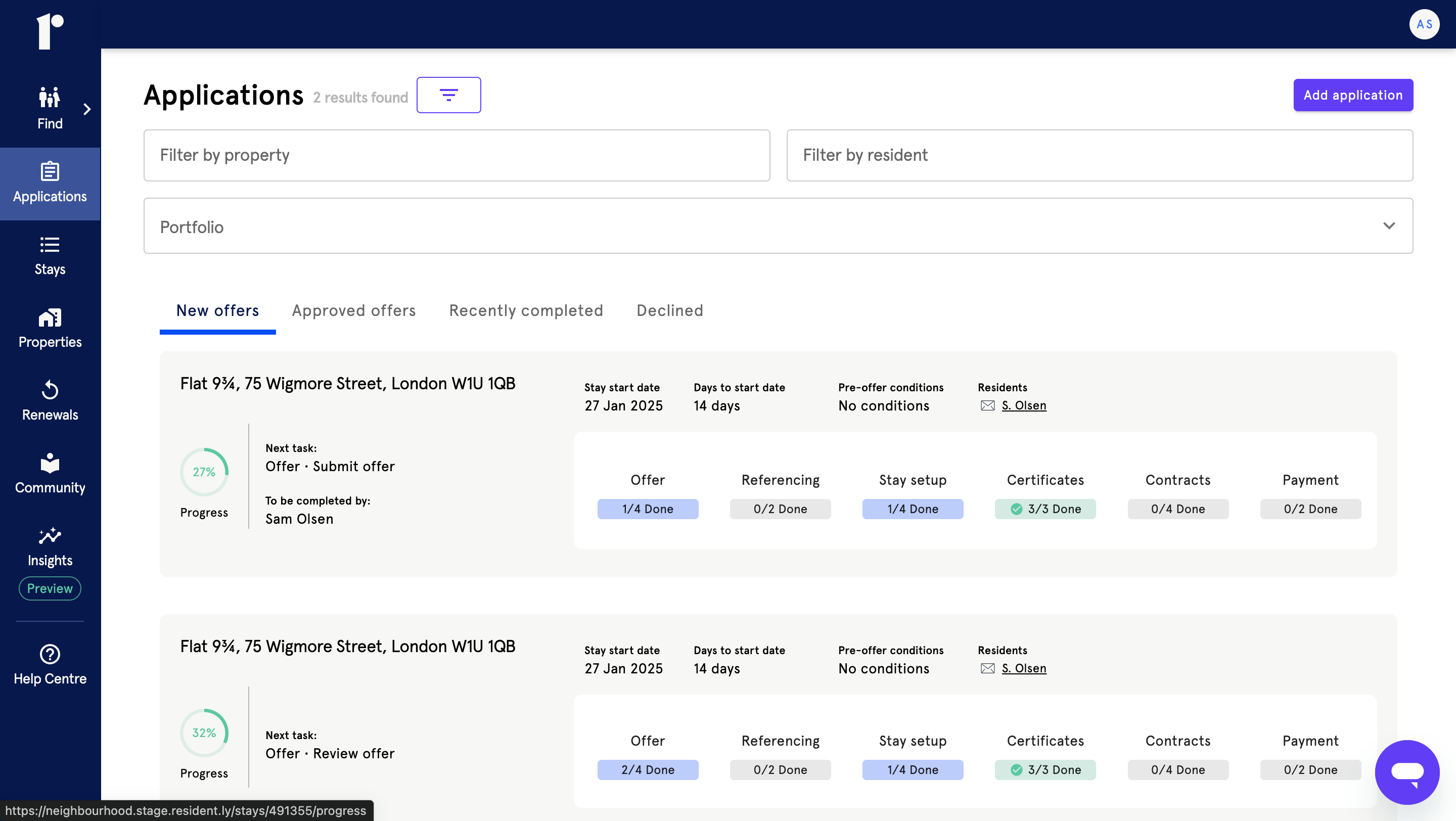This screenshot has height=821, width=1456.
Task: Go to Properties via the building icon
Action: [50, 317]
